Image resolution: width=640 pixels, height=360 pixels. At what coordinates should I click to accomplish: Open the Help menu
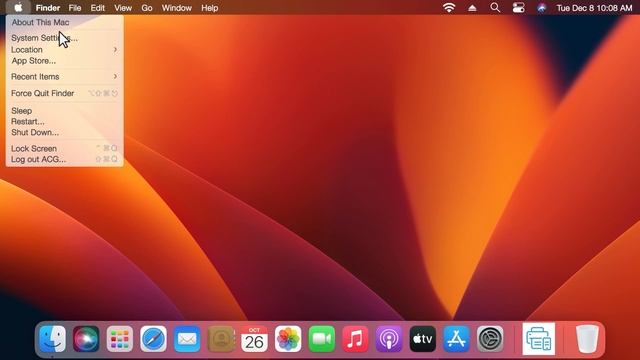coord(210,8)
